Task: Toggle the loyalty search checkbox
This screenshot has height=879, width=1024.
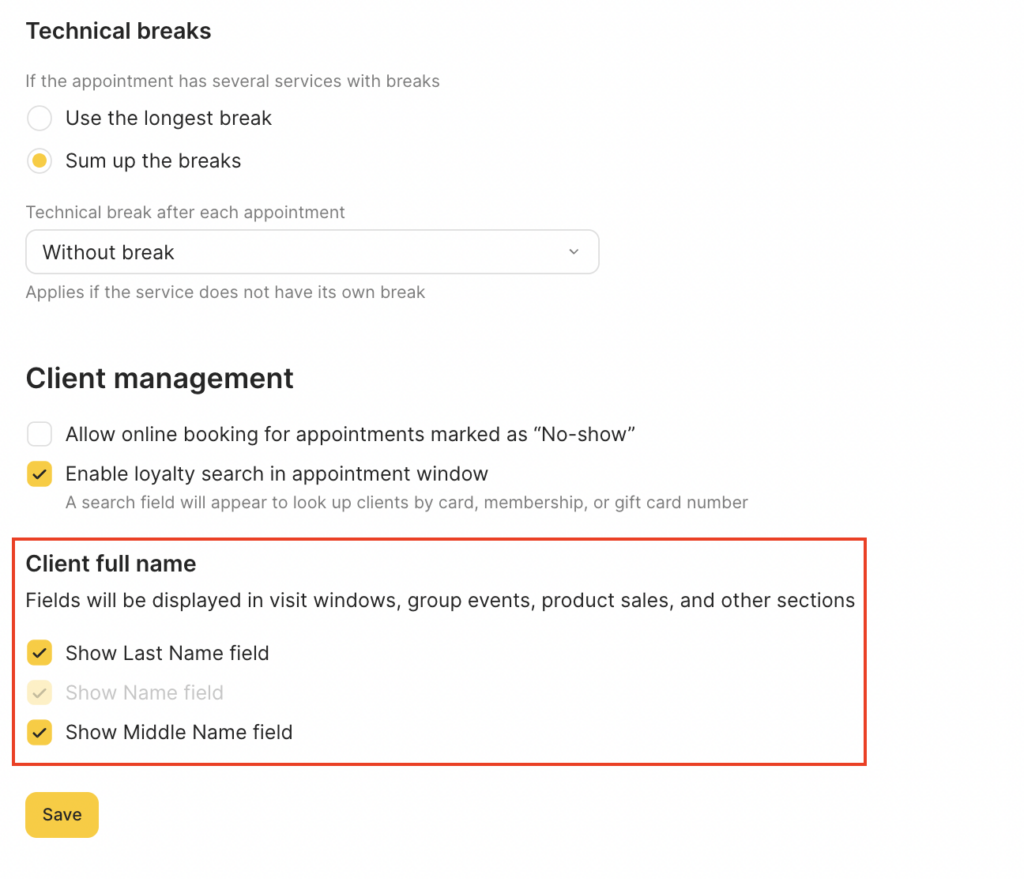Action: [39, 474]
